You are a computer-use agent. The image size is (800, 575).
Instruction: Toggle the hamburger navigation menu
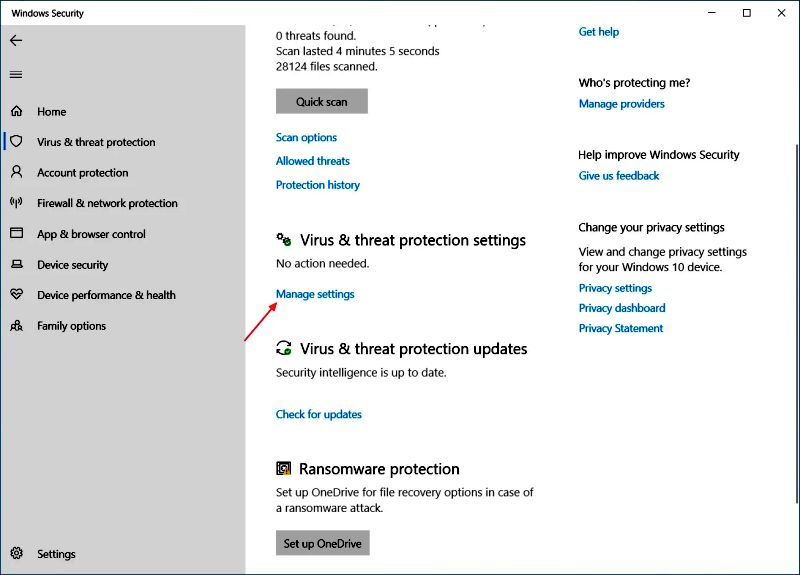(16, 75)
